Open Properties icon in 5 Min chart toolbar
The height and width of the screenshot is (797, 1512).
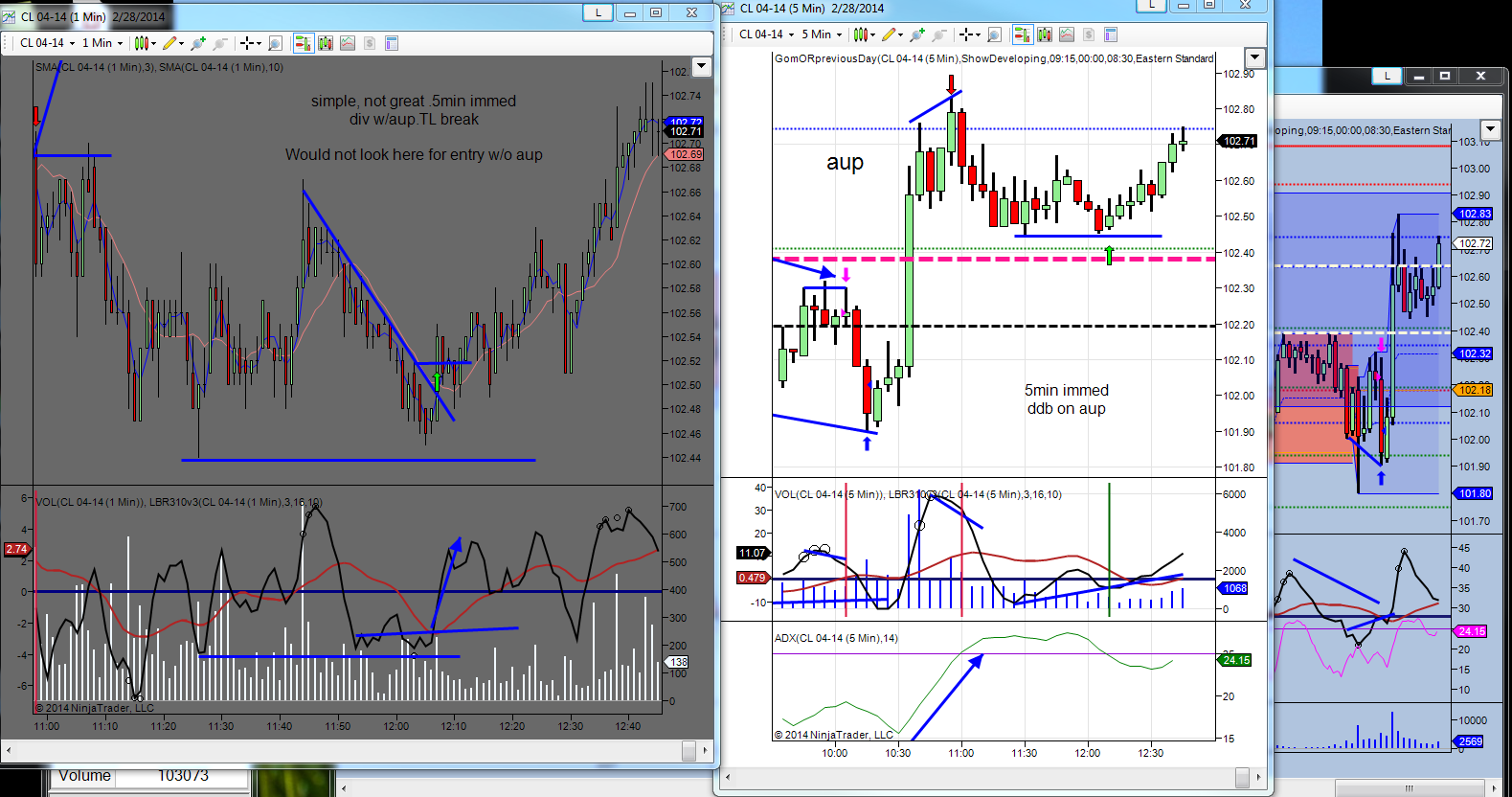(x=1111, y=34)
